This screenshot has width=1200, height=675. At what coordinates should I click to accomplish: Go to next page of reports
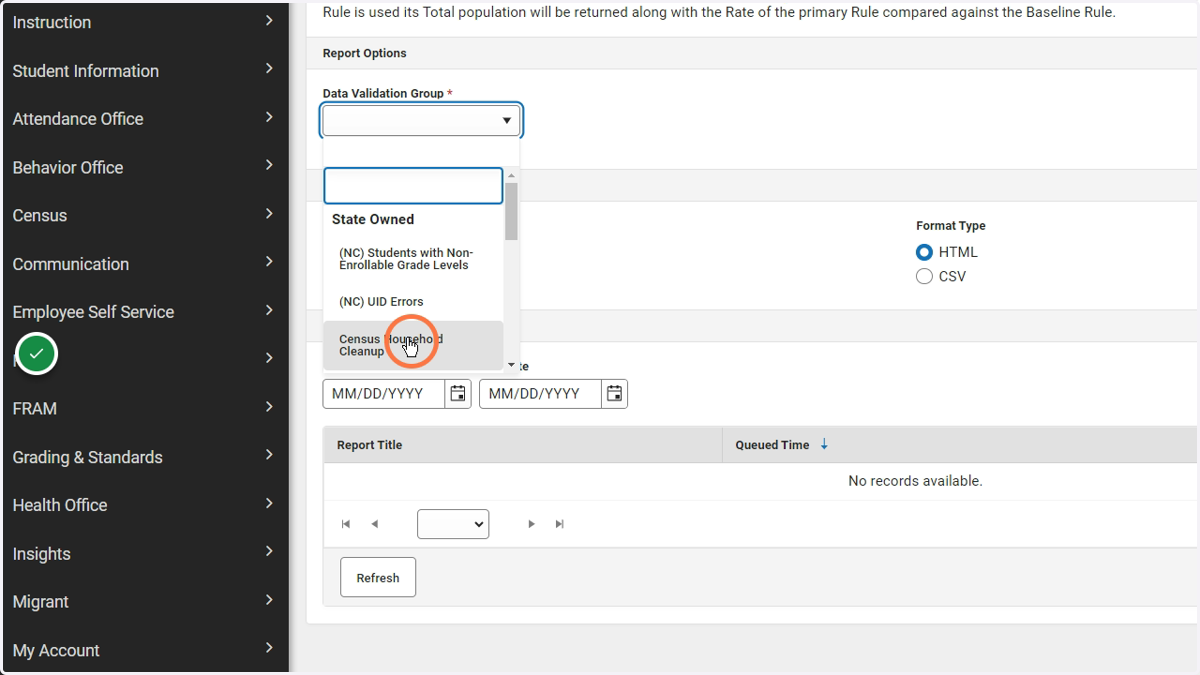coord(531,524)
